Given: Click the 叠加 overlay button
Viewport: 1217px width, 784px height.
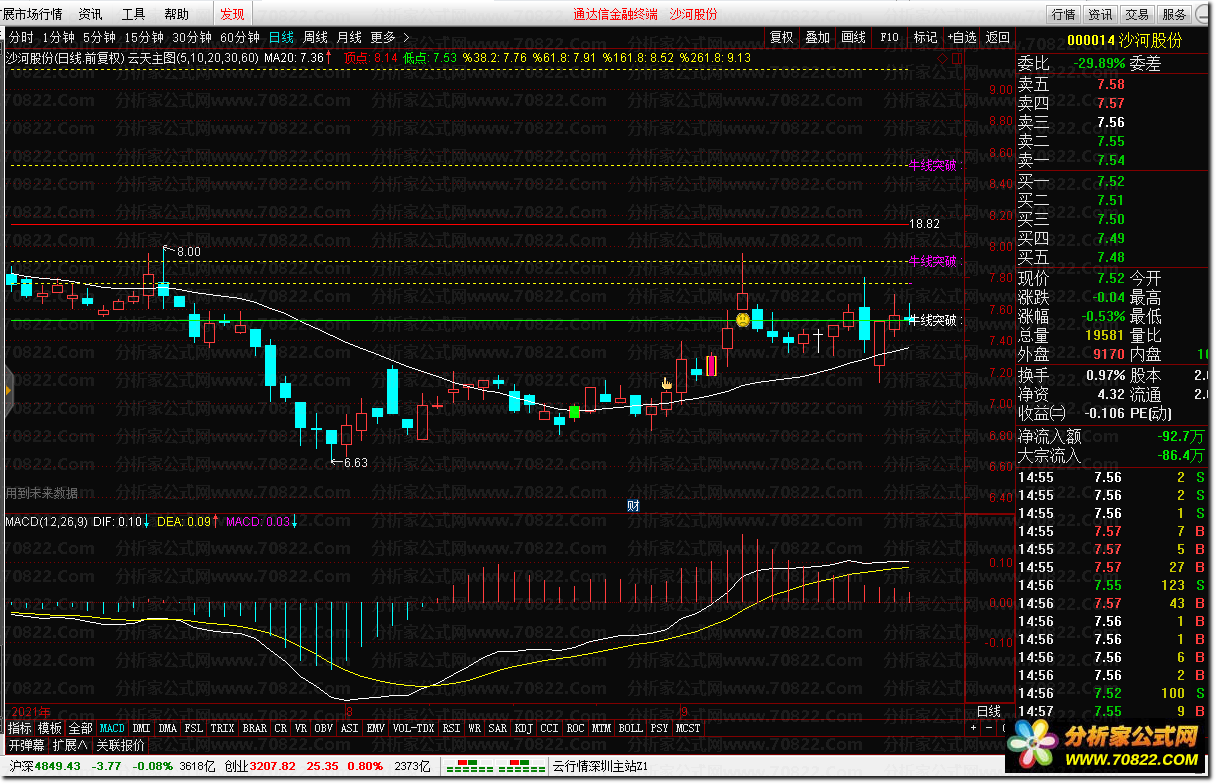Looking at the screenshot, I should click(x=817, y=37).
